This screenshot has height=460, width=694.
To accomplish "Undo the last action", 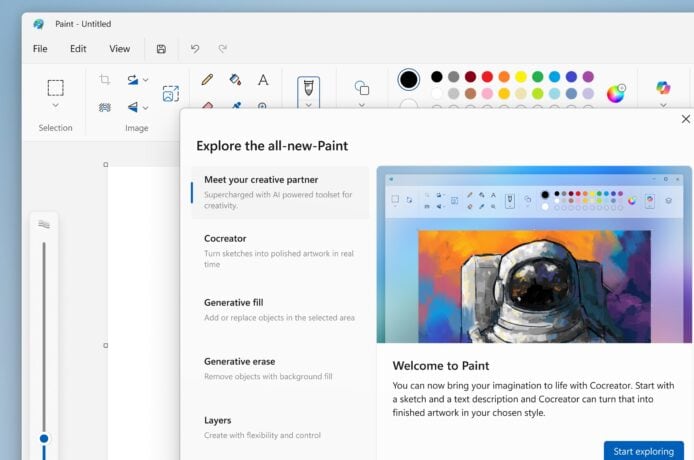I will click(195, 48).
